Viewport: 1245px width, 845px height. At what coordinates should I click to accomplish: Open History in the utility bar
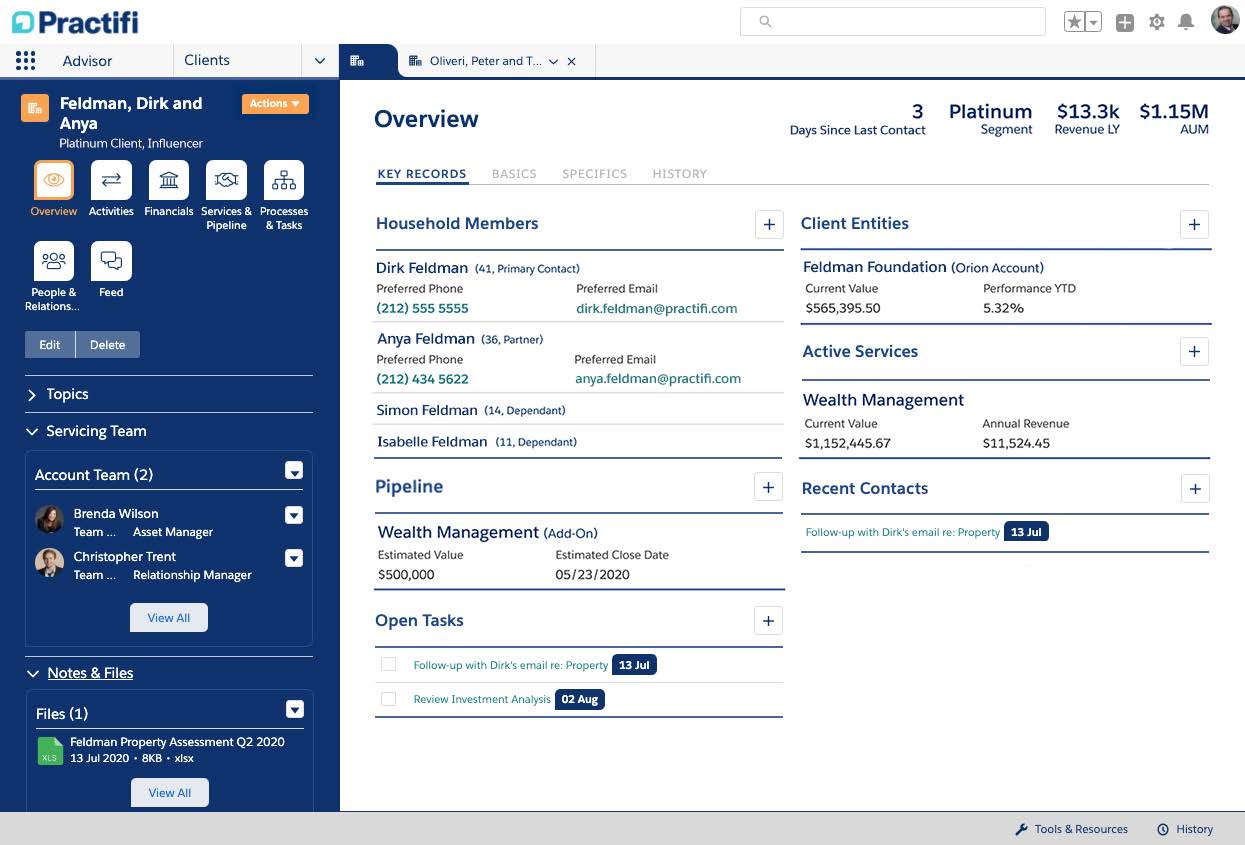[x=1185, y=829]
